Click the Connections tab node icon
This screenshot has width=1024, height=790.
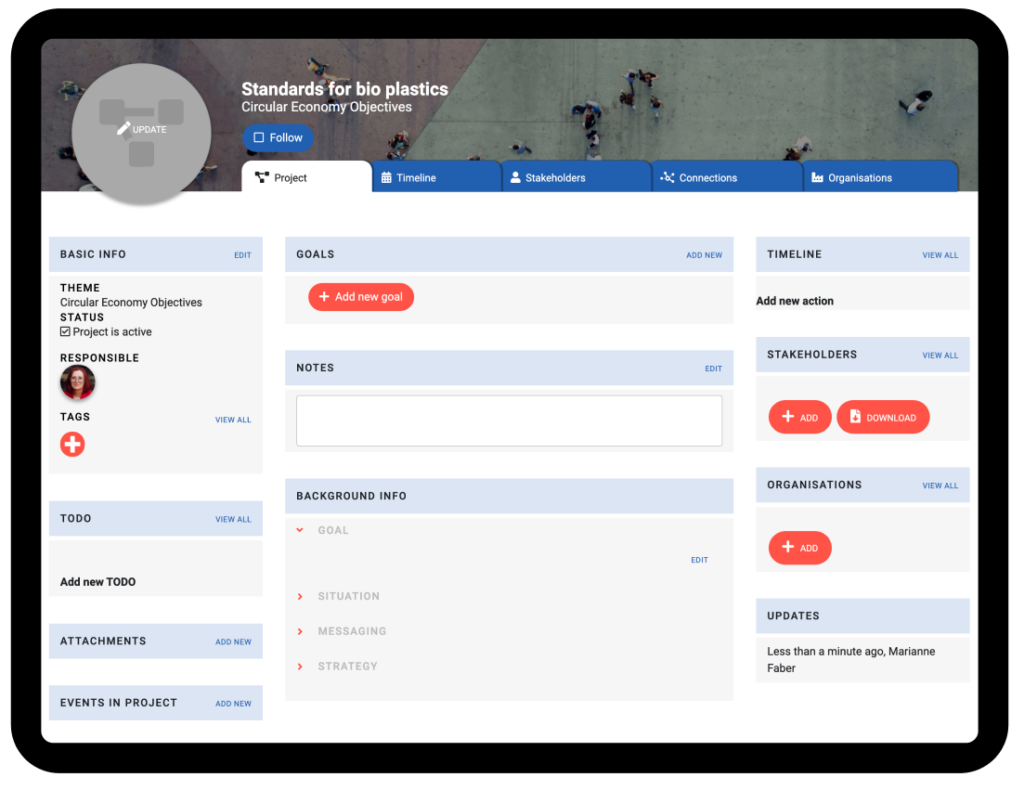(x=667, y=178)
